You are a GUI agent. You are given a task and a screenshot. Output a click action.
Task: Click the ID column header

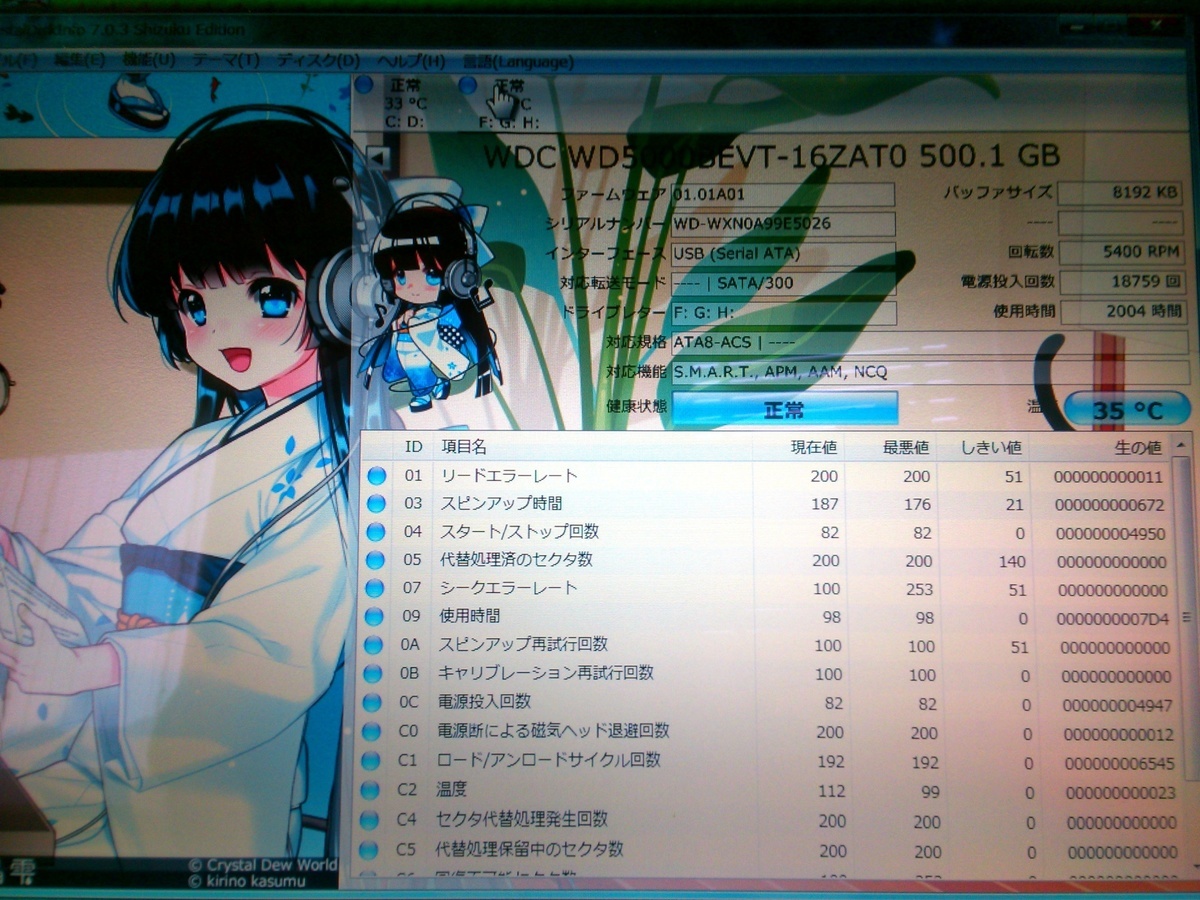tap(413, 447)
